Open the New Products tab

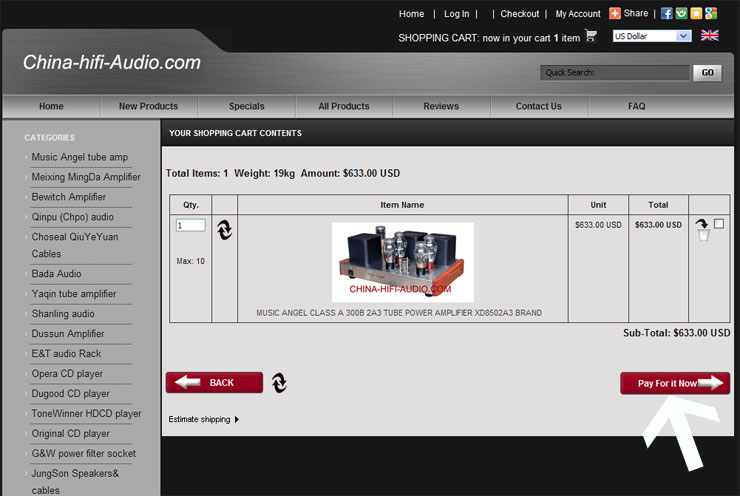coord(148,106)
